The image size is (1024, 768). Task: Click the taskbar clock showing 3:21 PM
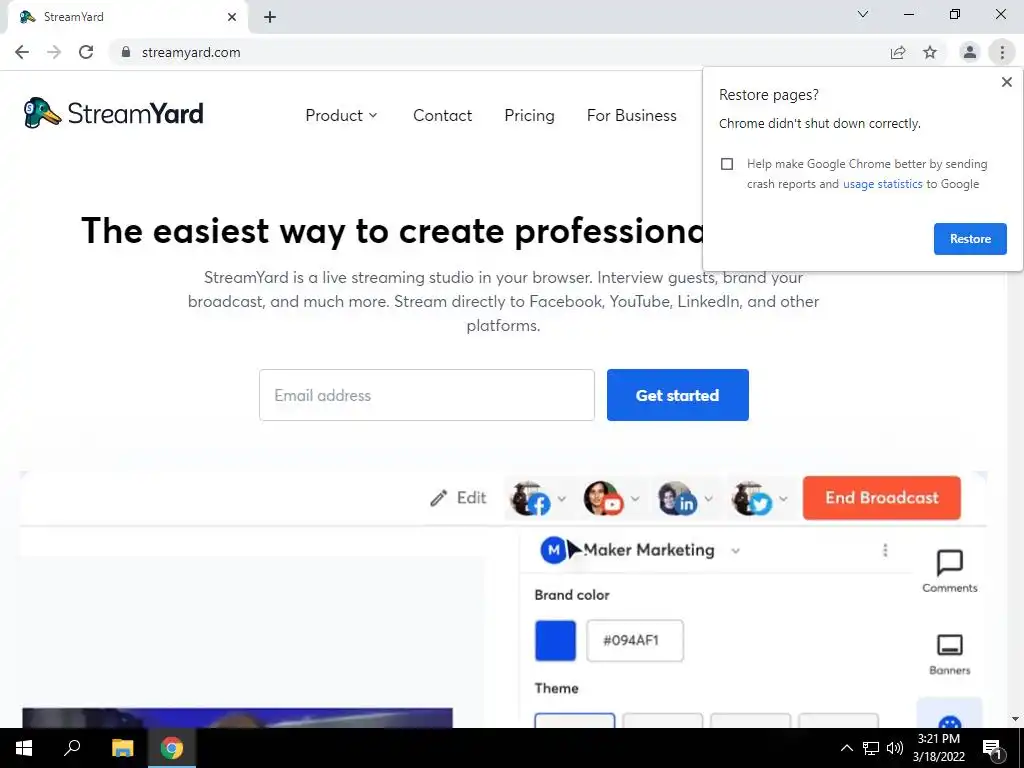(938, 748)
